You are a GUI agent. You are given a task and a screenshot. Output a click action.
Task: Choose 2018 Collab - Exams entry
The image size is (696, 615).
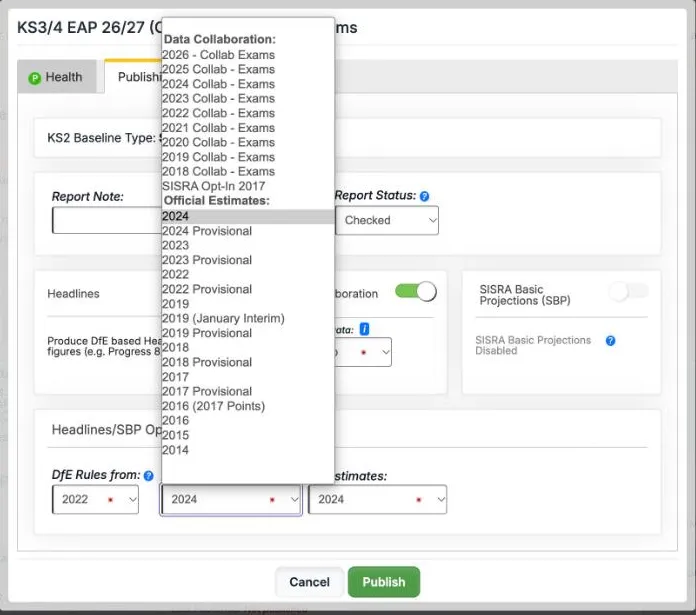(248, 171)
